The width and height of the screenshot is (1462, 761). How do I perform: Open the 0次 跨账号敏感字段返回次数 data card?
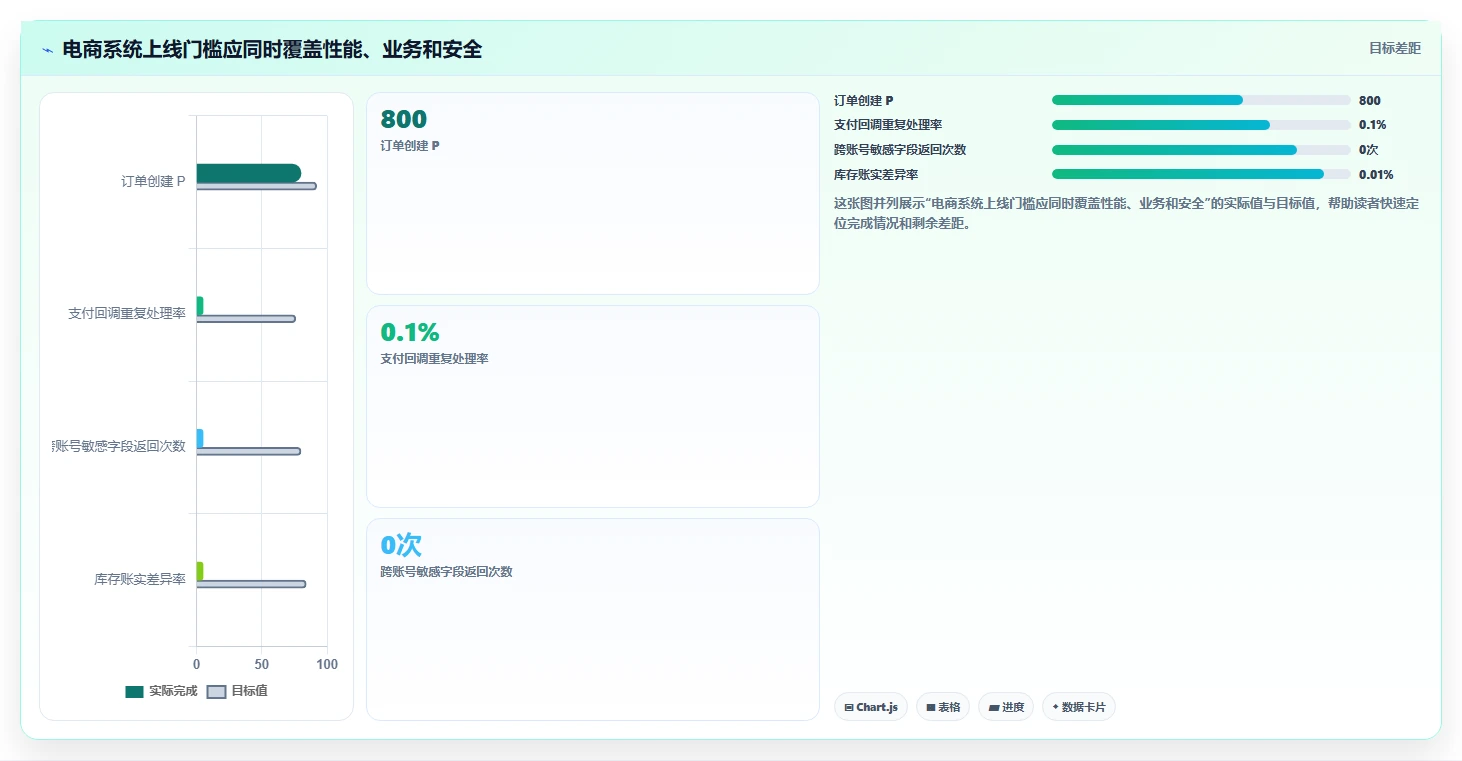tap(593, 619)
